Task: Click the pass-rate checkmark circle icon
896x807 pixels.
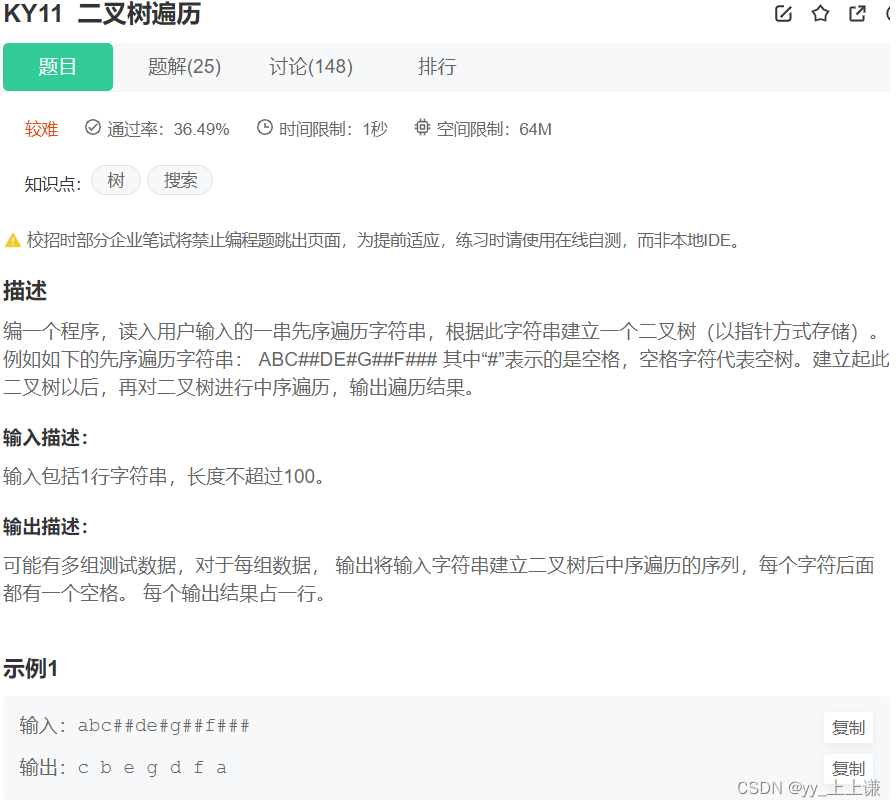Action: pos(92,128)
